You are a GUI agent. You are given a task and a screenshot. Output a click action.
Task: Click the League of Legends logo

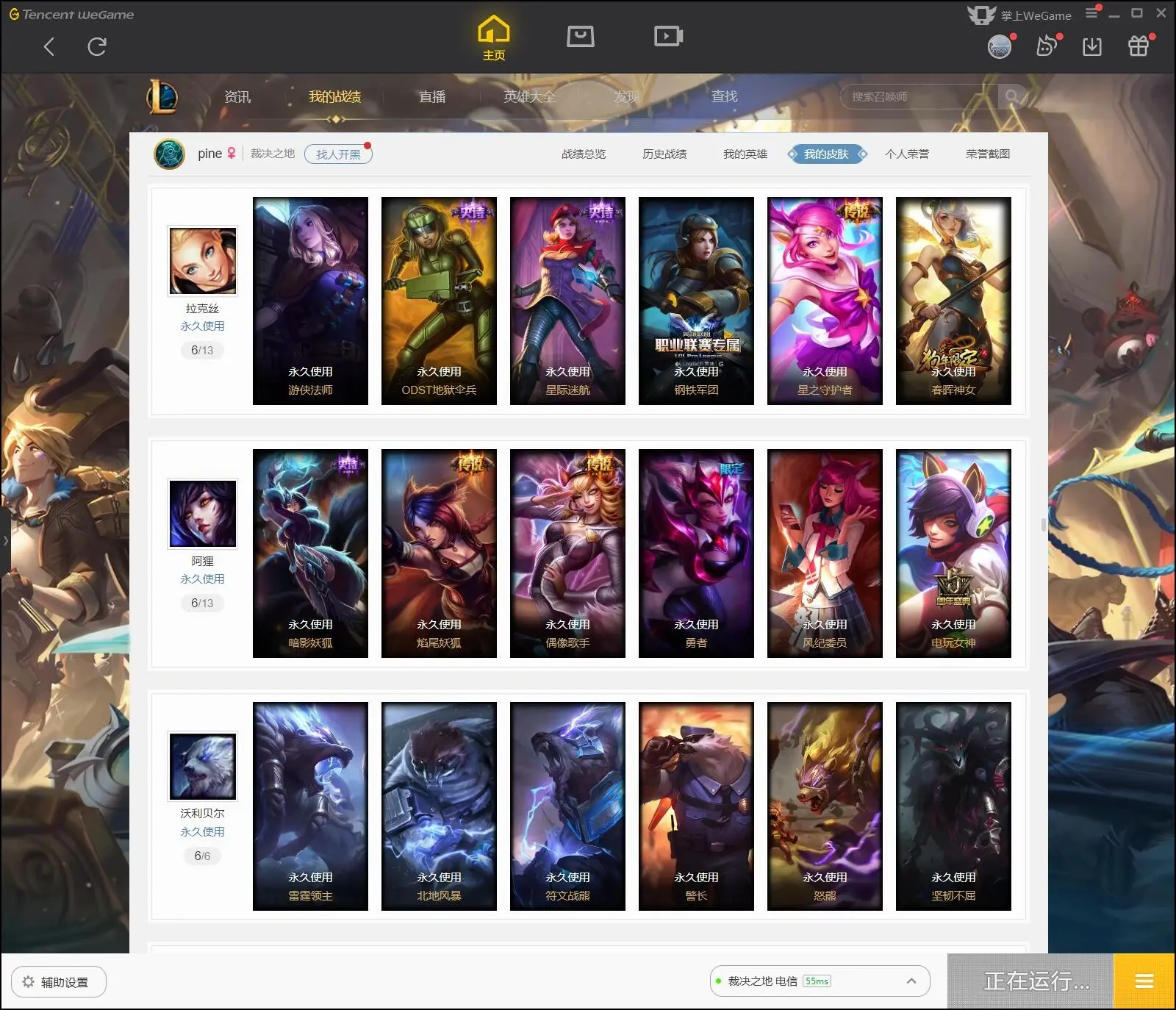162,97
